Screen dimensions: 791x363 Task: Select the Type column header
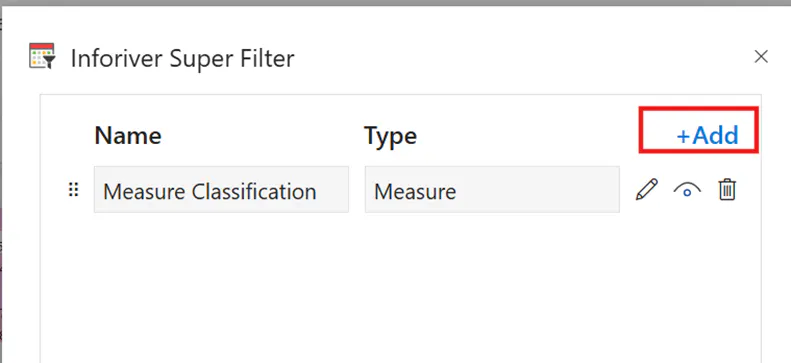390,136
